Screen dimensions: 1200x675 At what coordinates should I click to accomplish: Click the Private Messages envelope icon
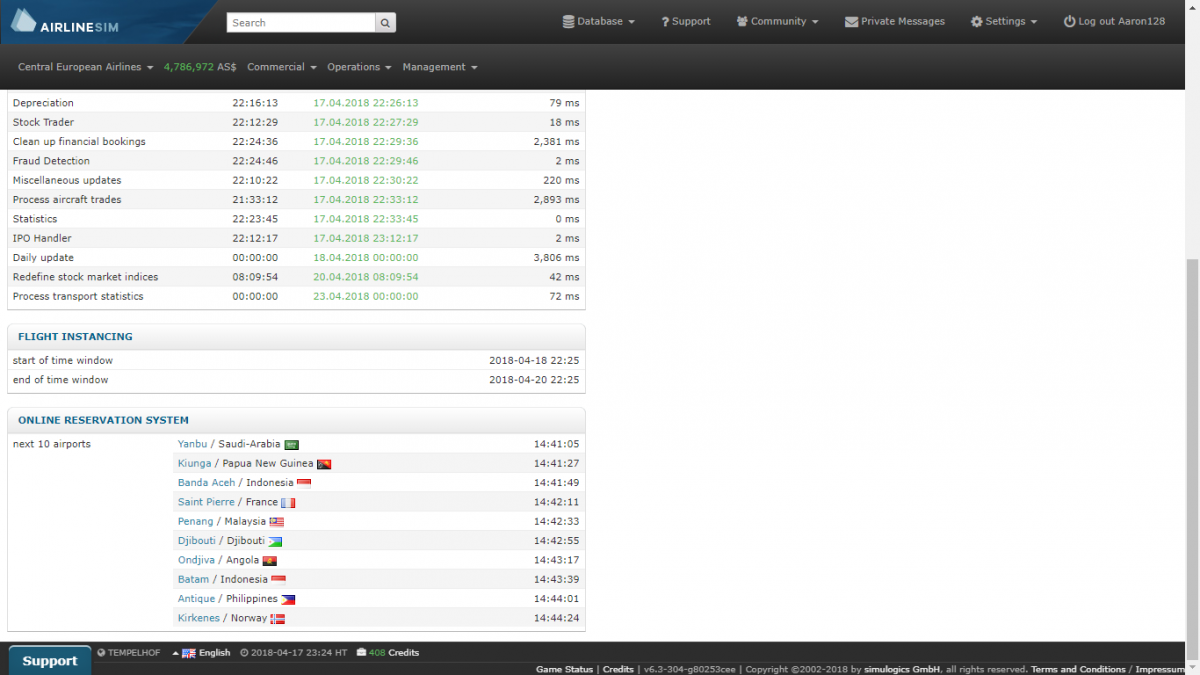tap(851, 21)
